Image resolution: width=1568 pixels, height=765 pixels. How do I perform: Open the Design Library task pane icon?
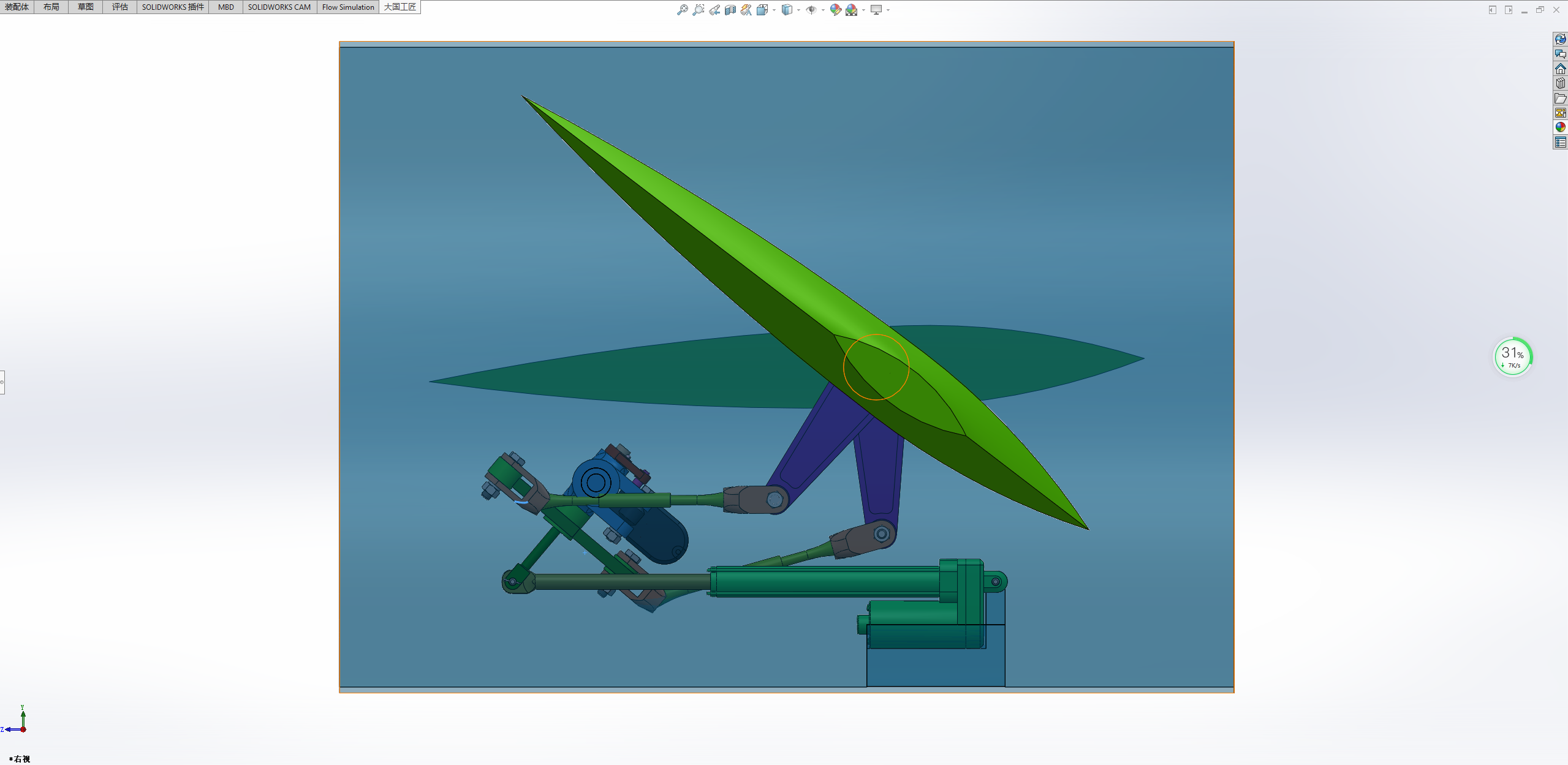(1560, 84)
